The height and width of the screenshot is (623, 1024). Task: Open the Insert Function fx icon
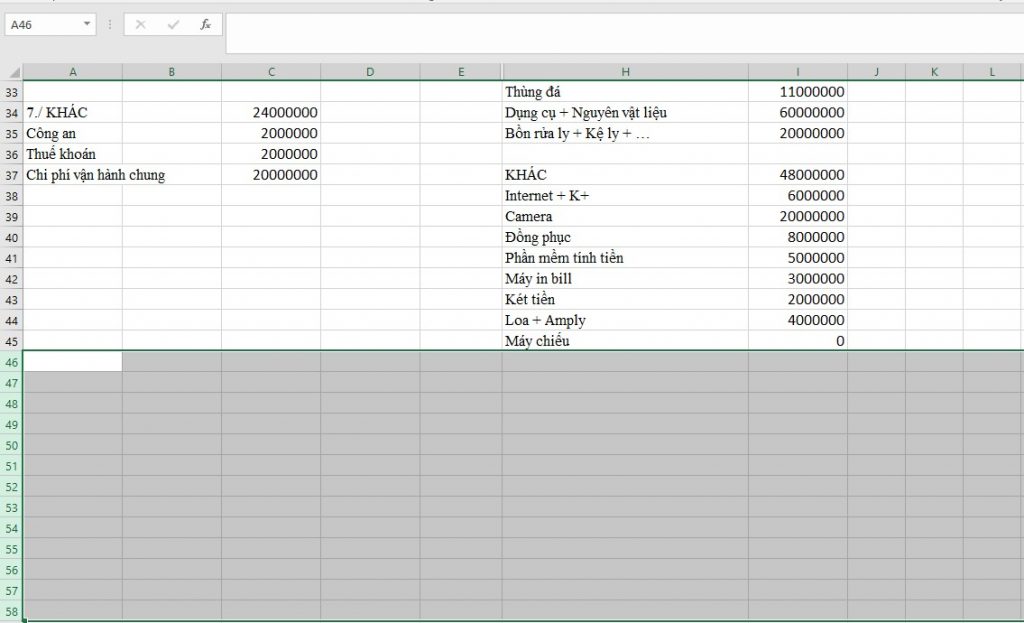click(205, 25)
